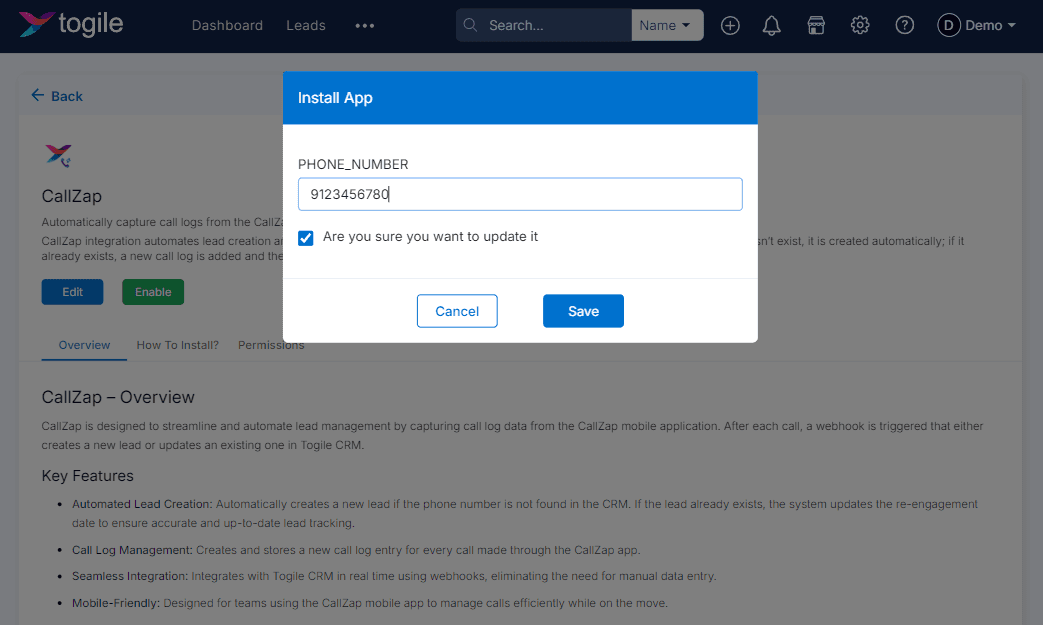Image resolution: width=1043 pixels, height=625 pixels.
Task: Open the Name search filter dropdown
Action: pyautogui.click(x=667, y=25)
